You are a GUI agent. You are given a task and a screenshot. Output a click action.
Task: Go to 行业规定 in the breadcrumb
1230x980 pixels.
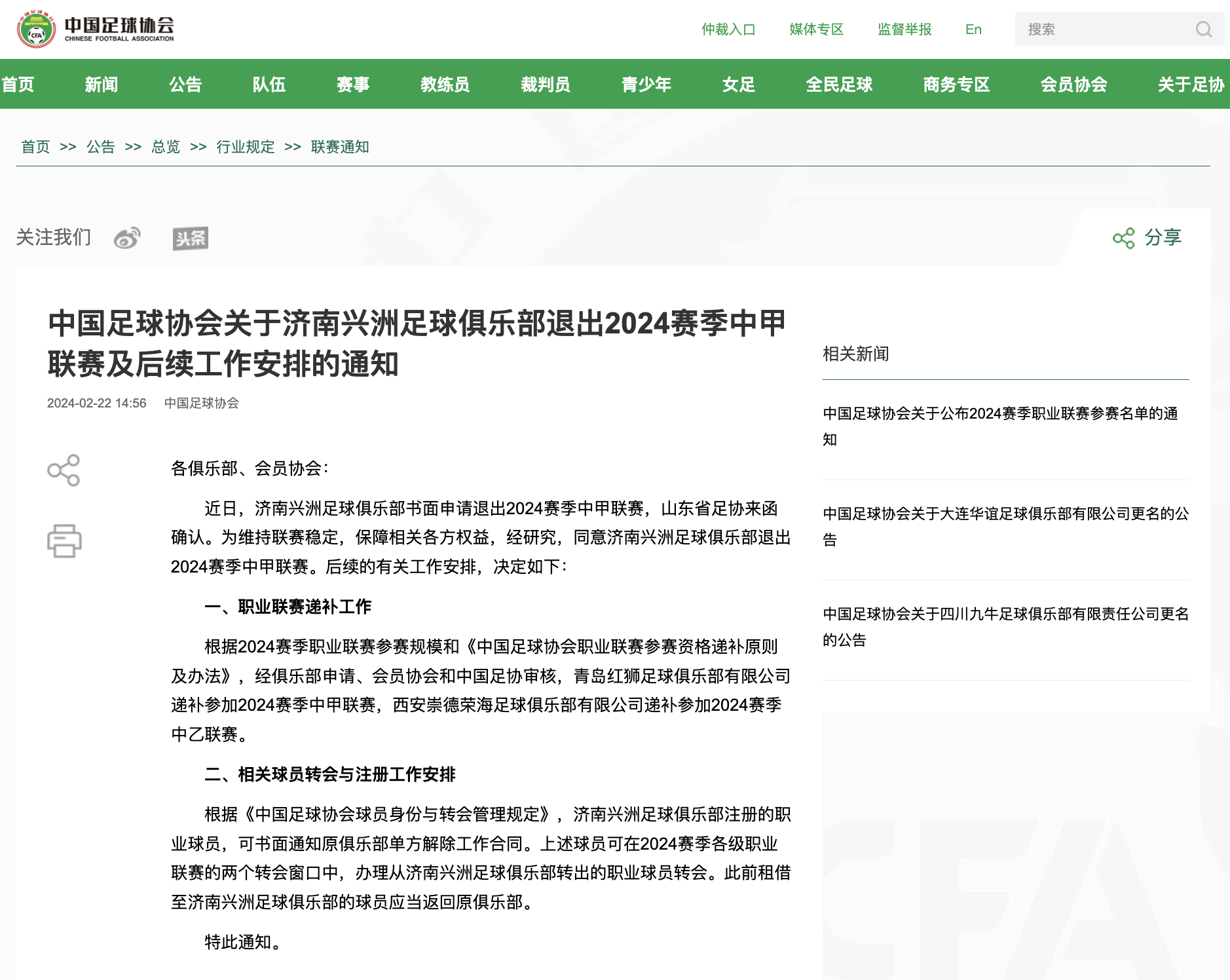[x=246, y=147]
